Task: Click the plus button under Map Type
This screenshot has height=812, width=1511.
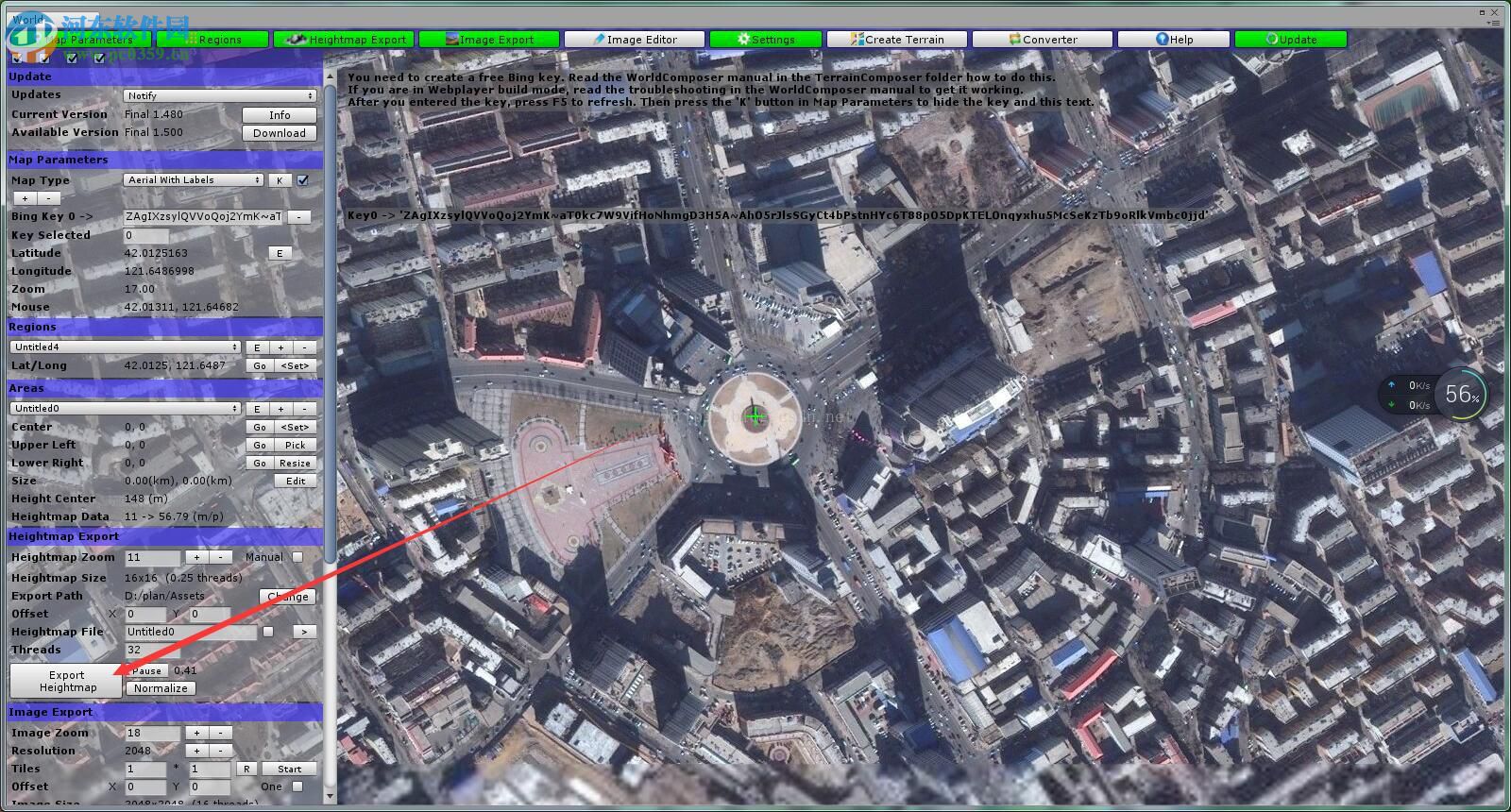Action: (x=25, y=198)
